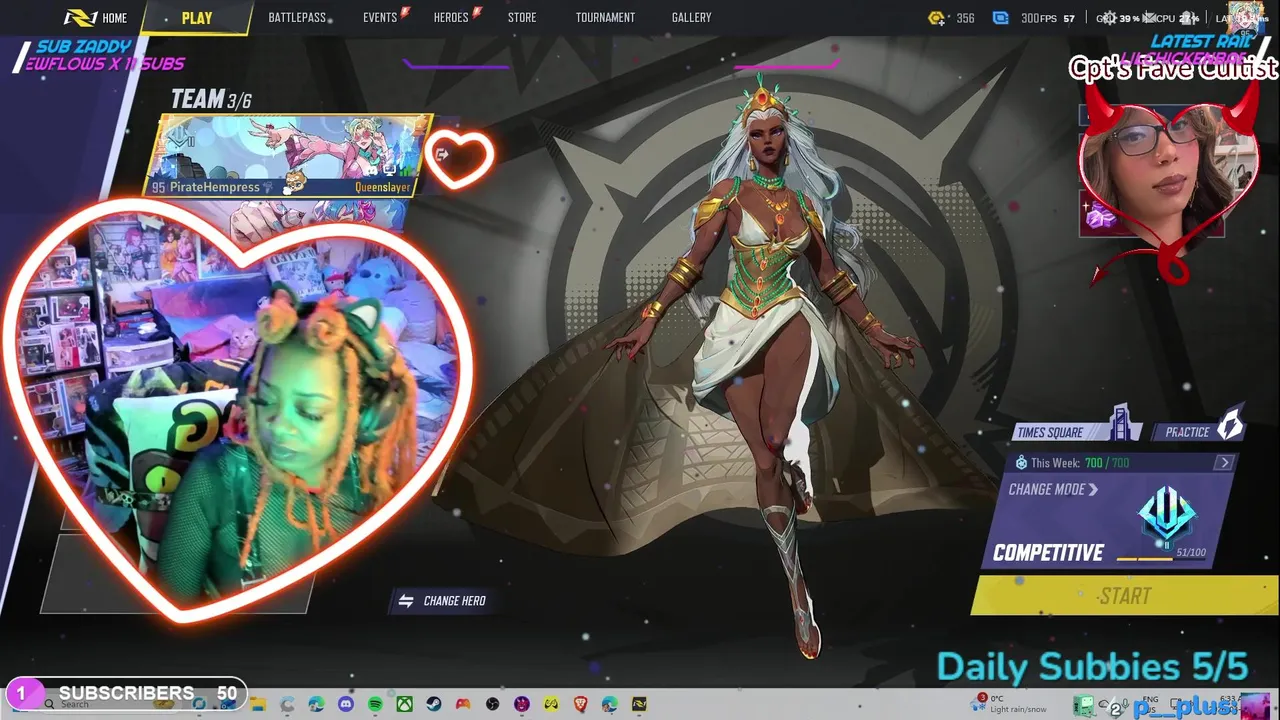Open the weather widget Light rain/snow
The image size is (1280, 720).
point(1012,704)
